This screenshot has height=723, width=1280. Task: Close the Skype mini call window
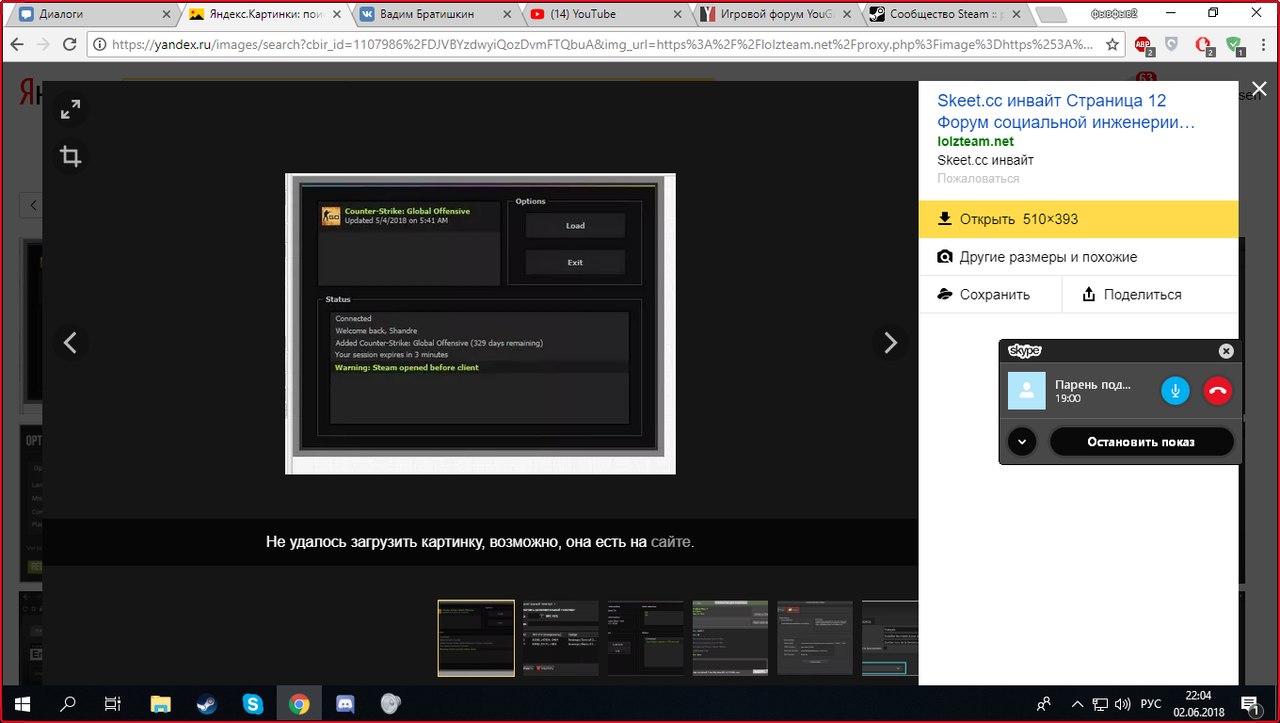coord(1226,351)
